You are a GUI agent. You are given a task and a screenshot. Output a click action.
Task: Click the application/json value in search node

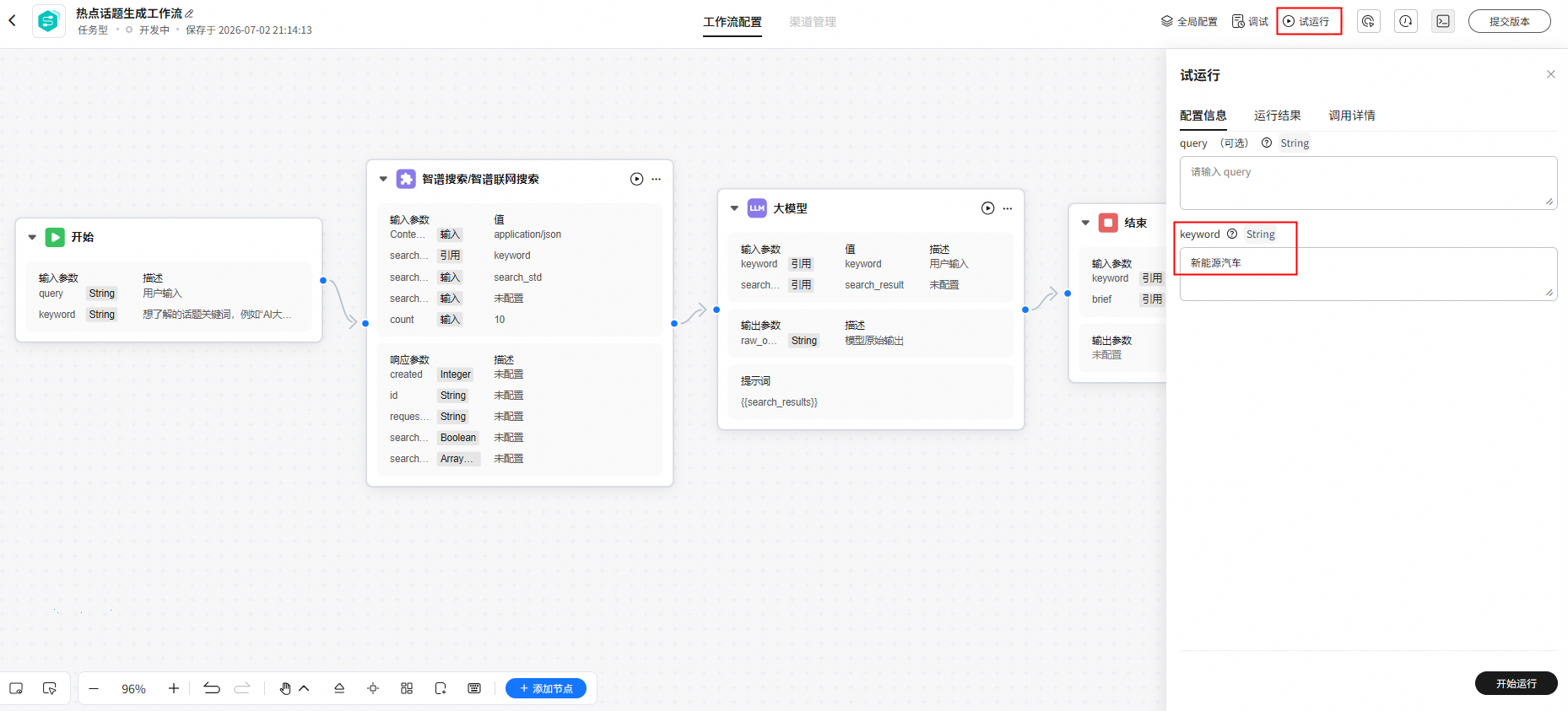click(x=527, y=234)
